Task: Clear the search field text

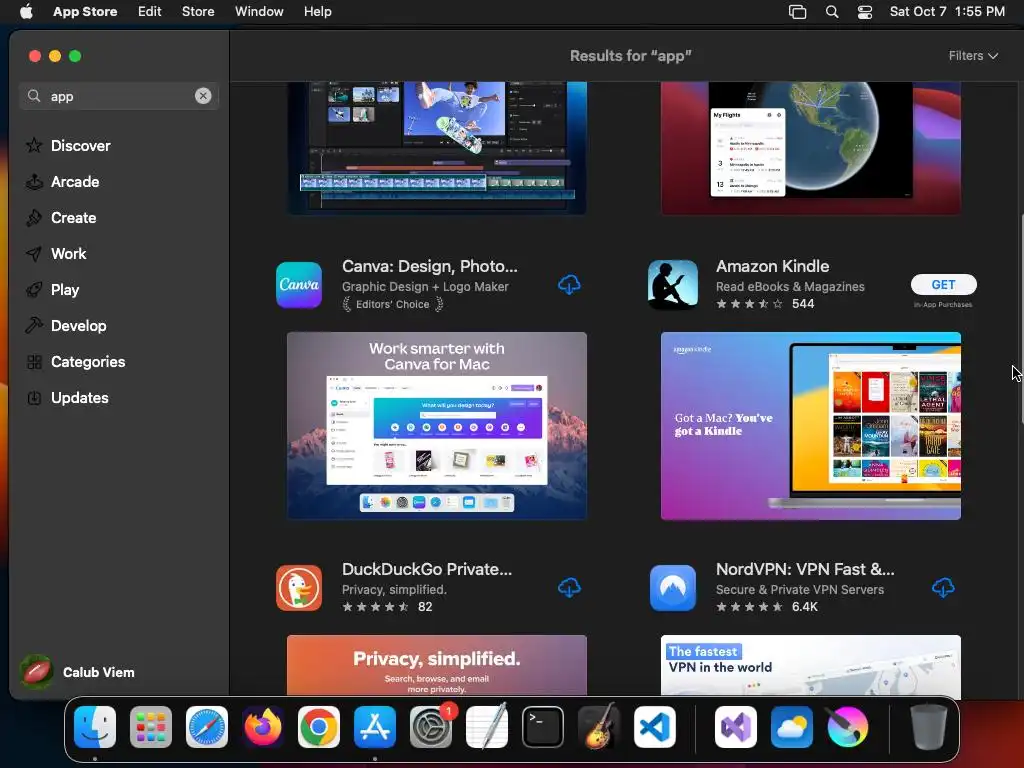Action: 203,96
